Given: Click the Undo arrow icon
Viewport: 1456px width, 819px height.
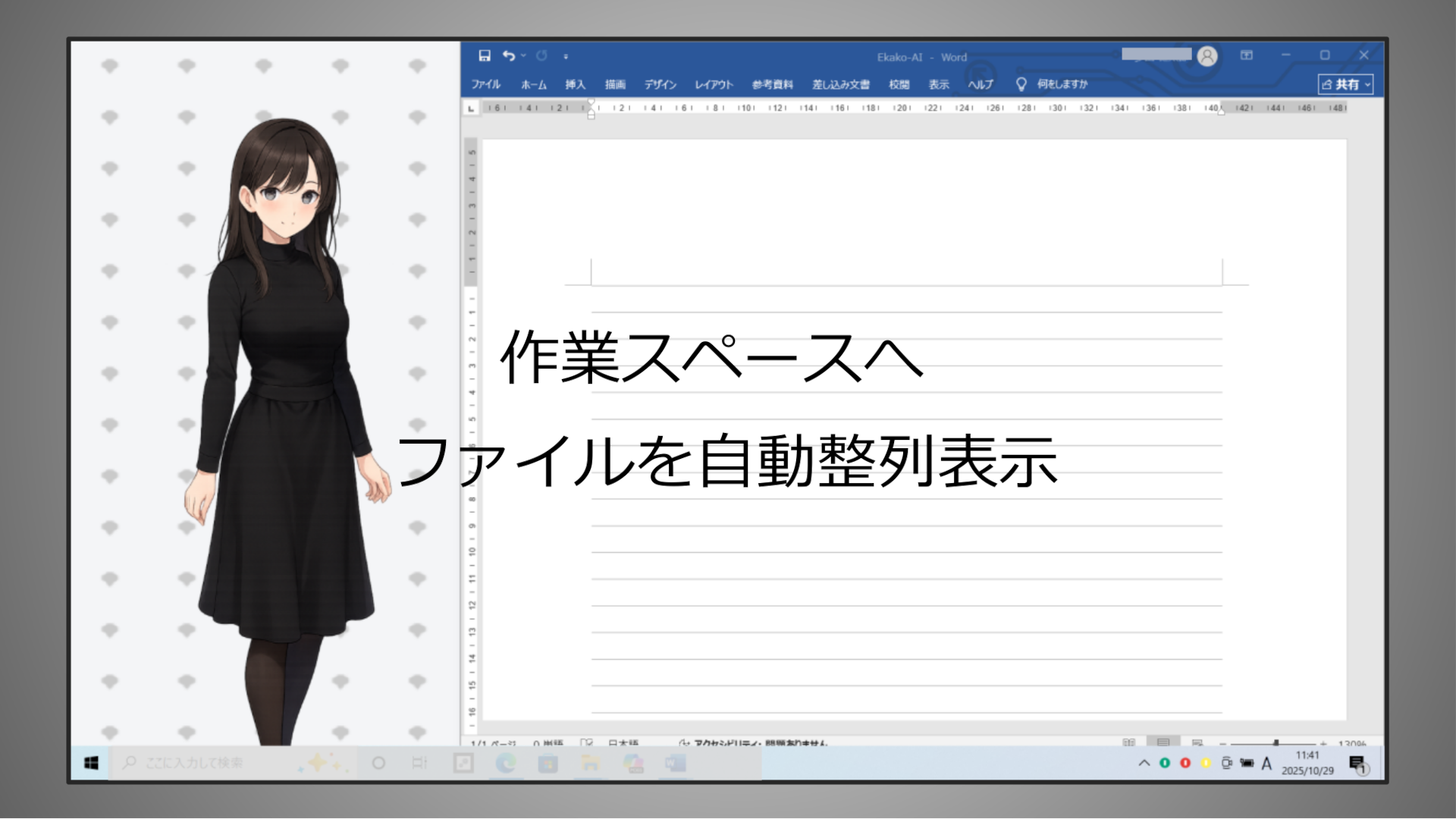Looking at the screenshot, I should point(508,55).
